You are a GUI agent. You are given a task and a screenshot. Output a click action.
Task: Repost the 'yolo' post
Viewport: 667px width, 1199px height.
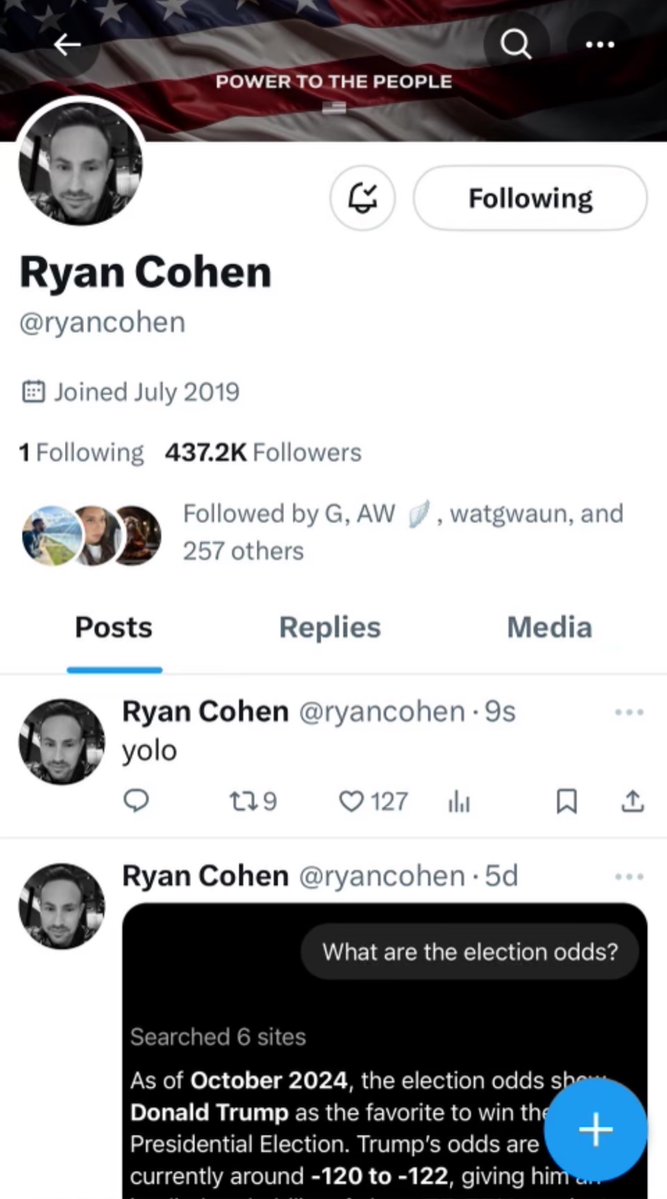click(251, 801)
